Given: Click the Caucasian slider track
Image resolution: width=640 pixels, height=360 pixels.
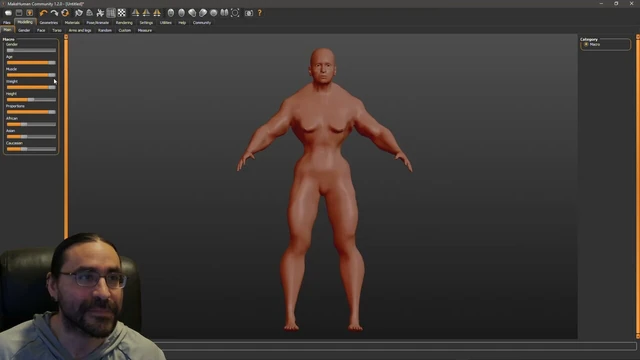Looking at the screenshot, I should [31, 149].
